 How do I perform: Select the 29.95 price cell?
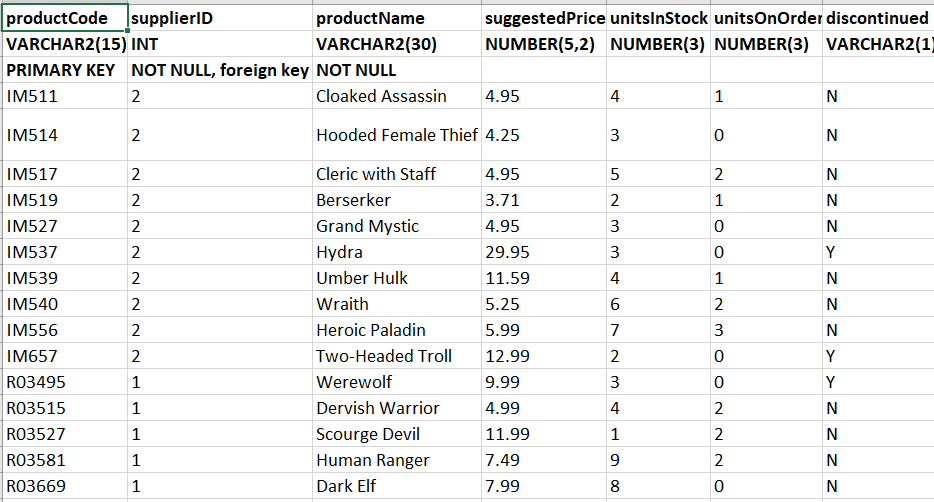tap(544, 252)
